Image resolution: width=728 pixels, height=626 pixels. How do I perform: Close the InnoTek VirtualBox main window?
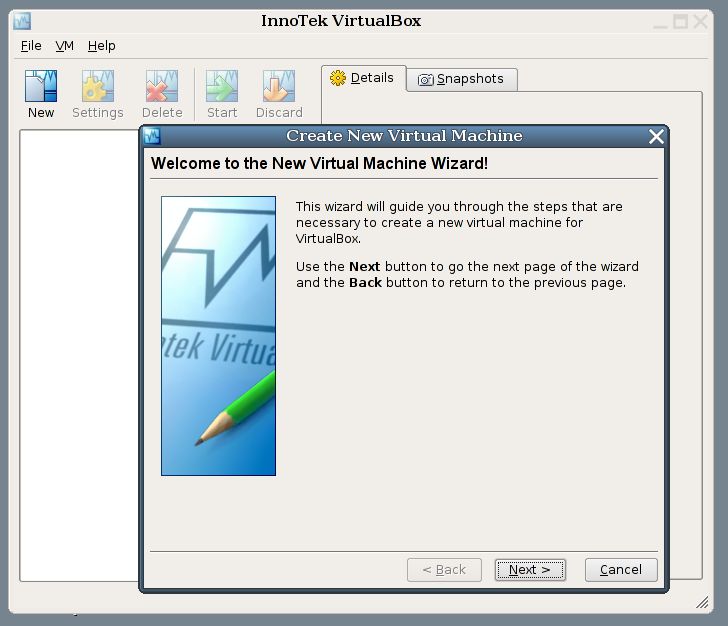pos(701,21)
